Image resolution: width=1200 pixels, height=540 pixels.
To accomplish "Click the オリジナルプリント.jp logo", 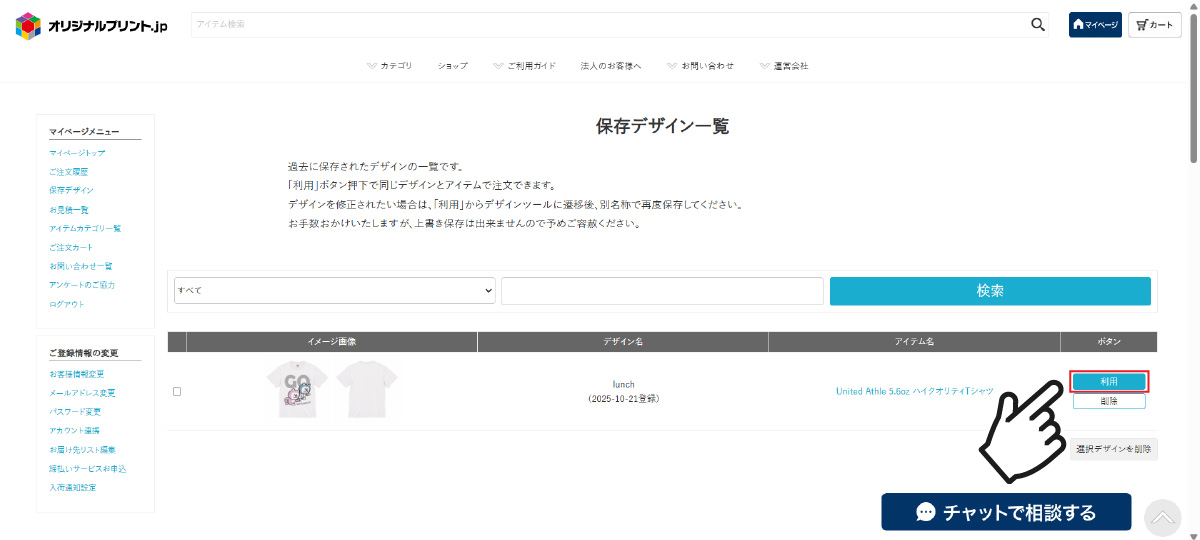I will pyautogui.click(x=92, y=25).
